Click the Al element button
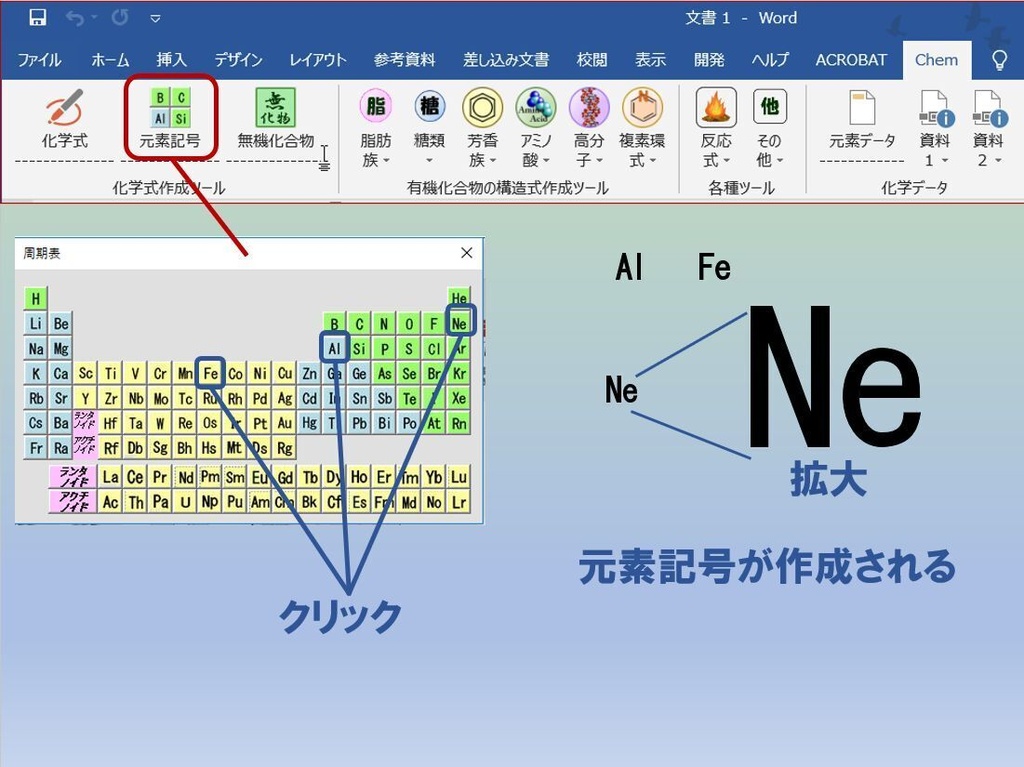 (334, 348)
